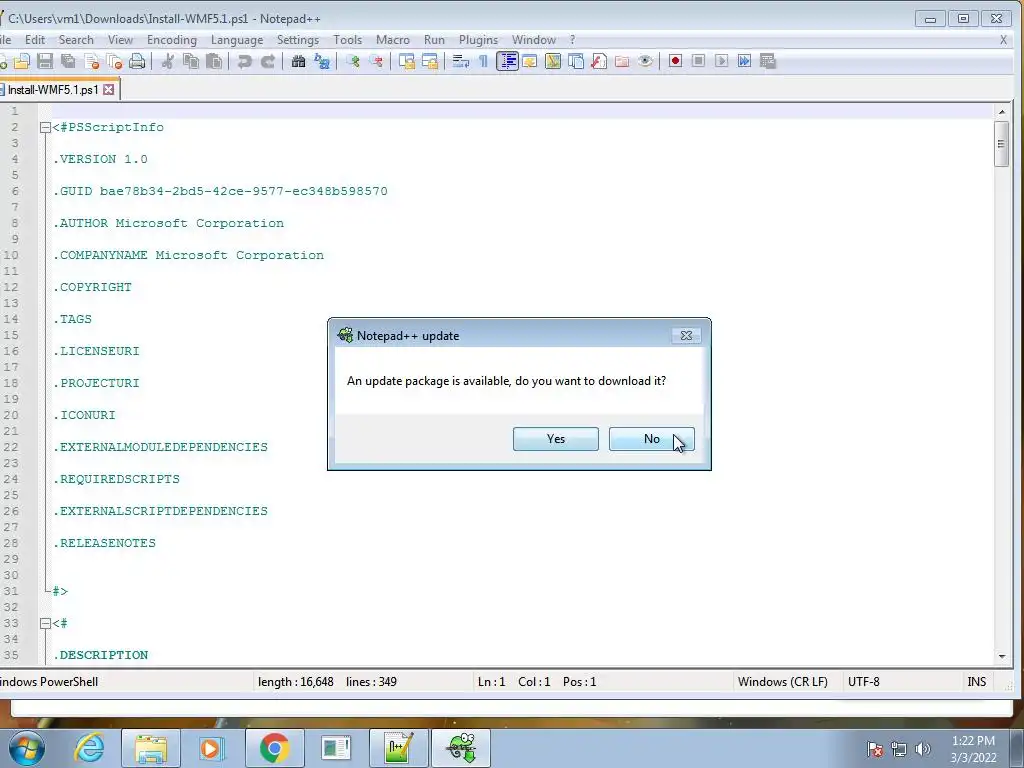Click Windows (CR LF) in status bar

pyautogui.click(x=782, y=682)
